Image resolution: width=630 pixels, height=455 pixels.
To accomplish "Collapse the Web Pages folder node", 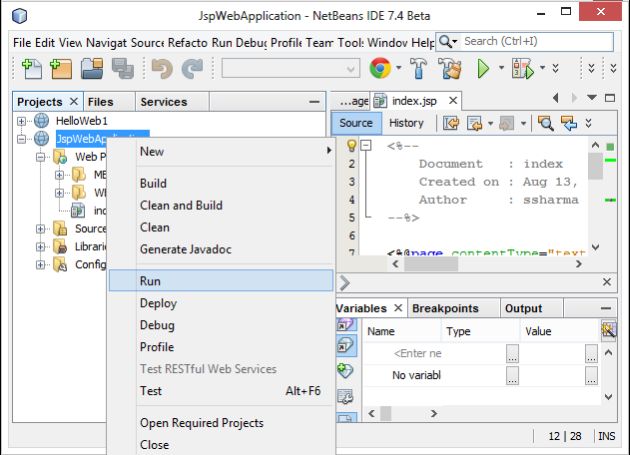I will (x=41, y=157).
